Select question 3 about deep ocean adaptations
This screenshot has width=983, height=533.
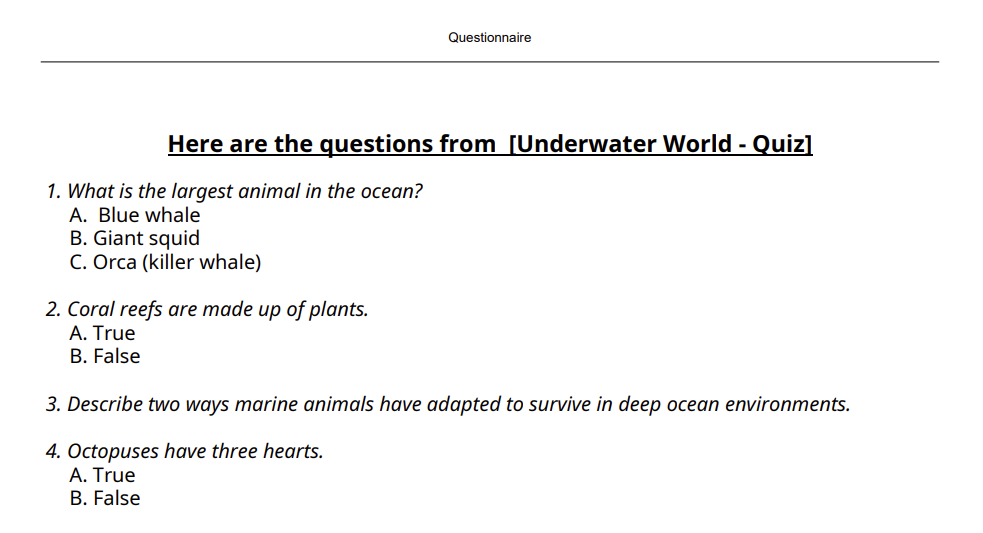(448, 404)
